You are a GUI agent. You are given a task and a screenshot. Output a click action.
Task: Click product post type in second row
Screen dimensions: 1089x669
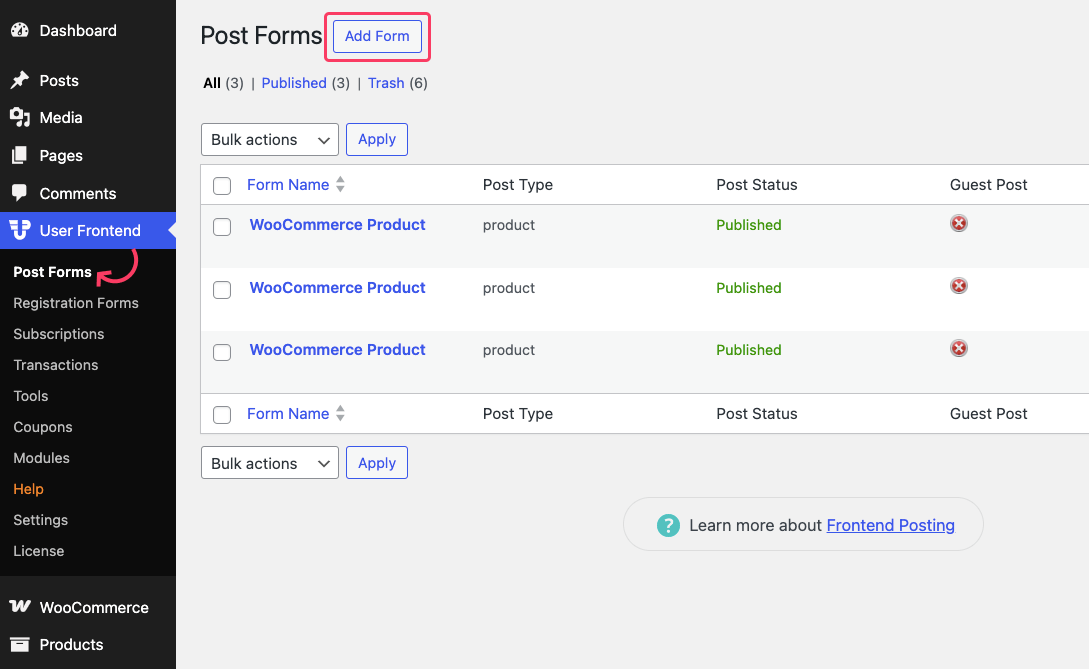(508, 288)
